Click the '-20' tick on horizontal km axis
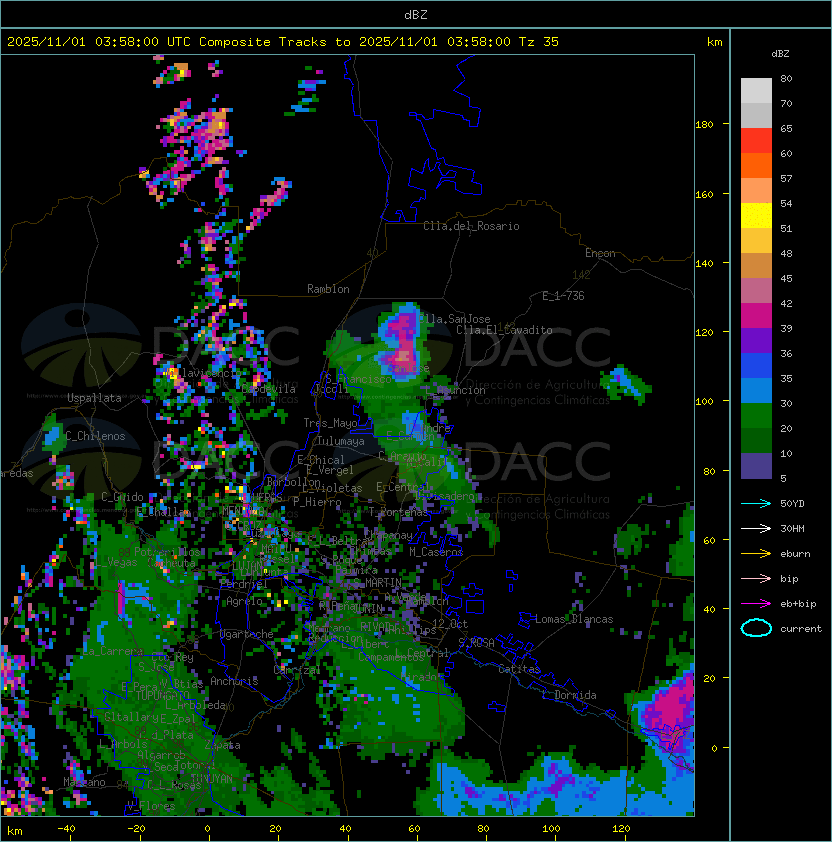 (136, 829)
